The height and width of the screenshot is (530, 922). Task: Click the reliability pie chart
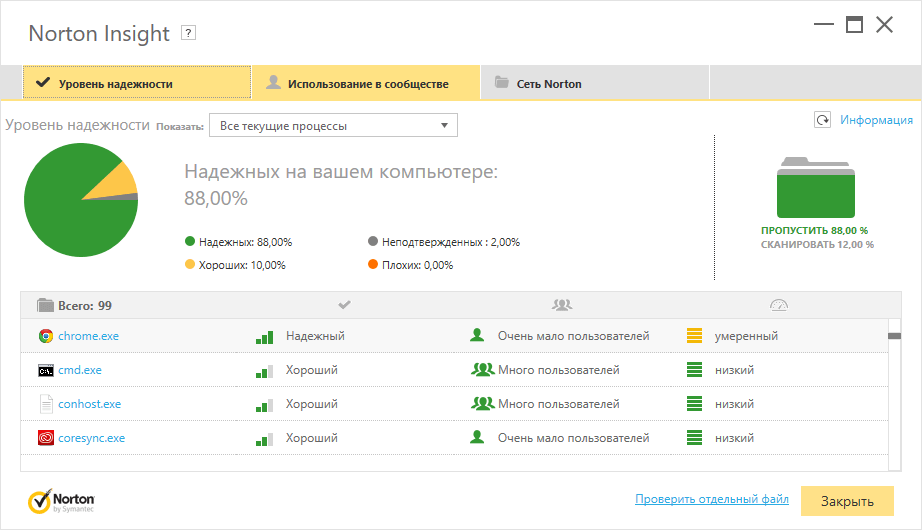(81, 200)
